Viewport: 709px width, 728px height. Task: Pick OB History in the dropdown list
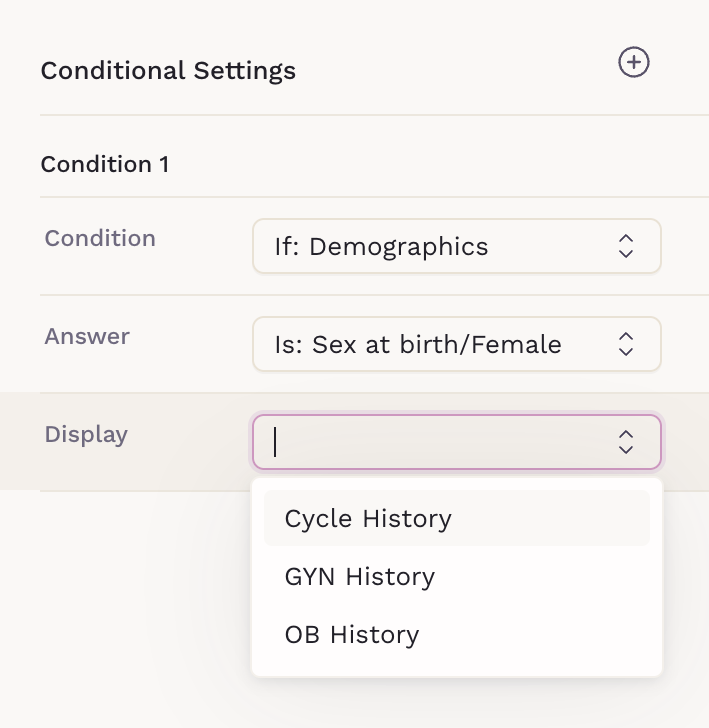tap(352, 635)
